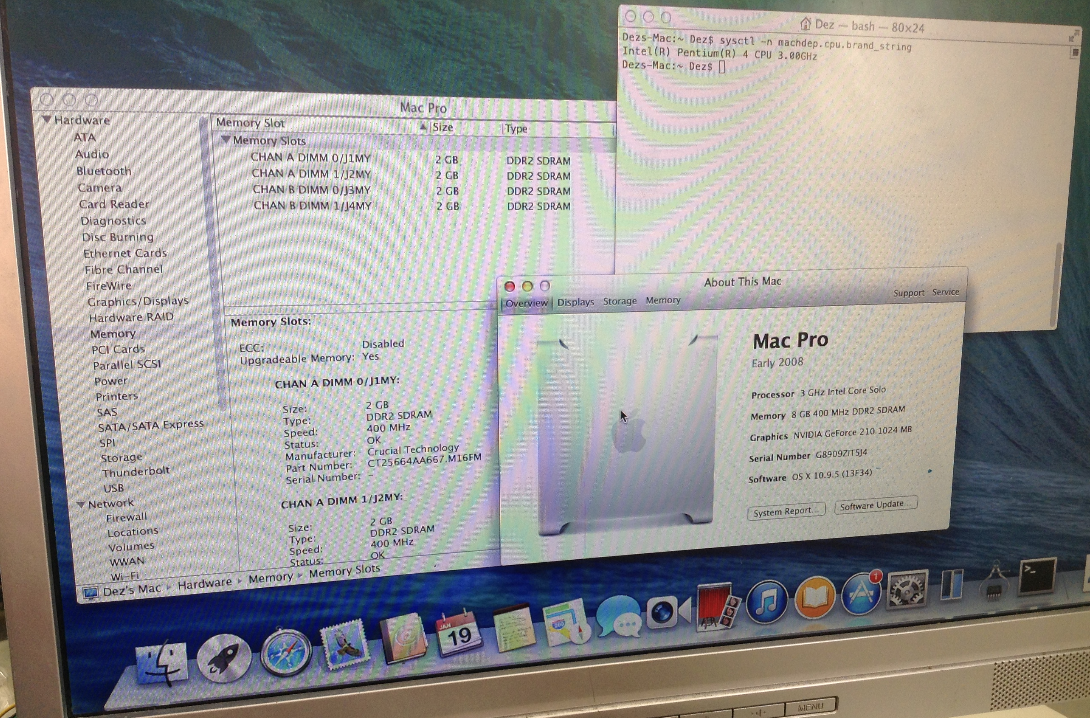Click Dez's Mac computer icon in path bar

pyautogui.click(x=90, y=593)
